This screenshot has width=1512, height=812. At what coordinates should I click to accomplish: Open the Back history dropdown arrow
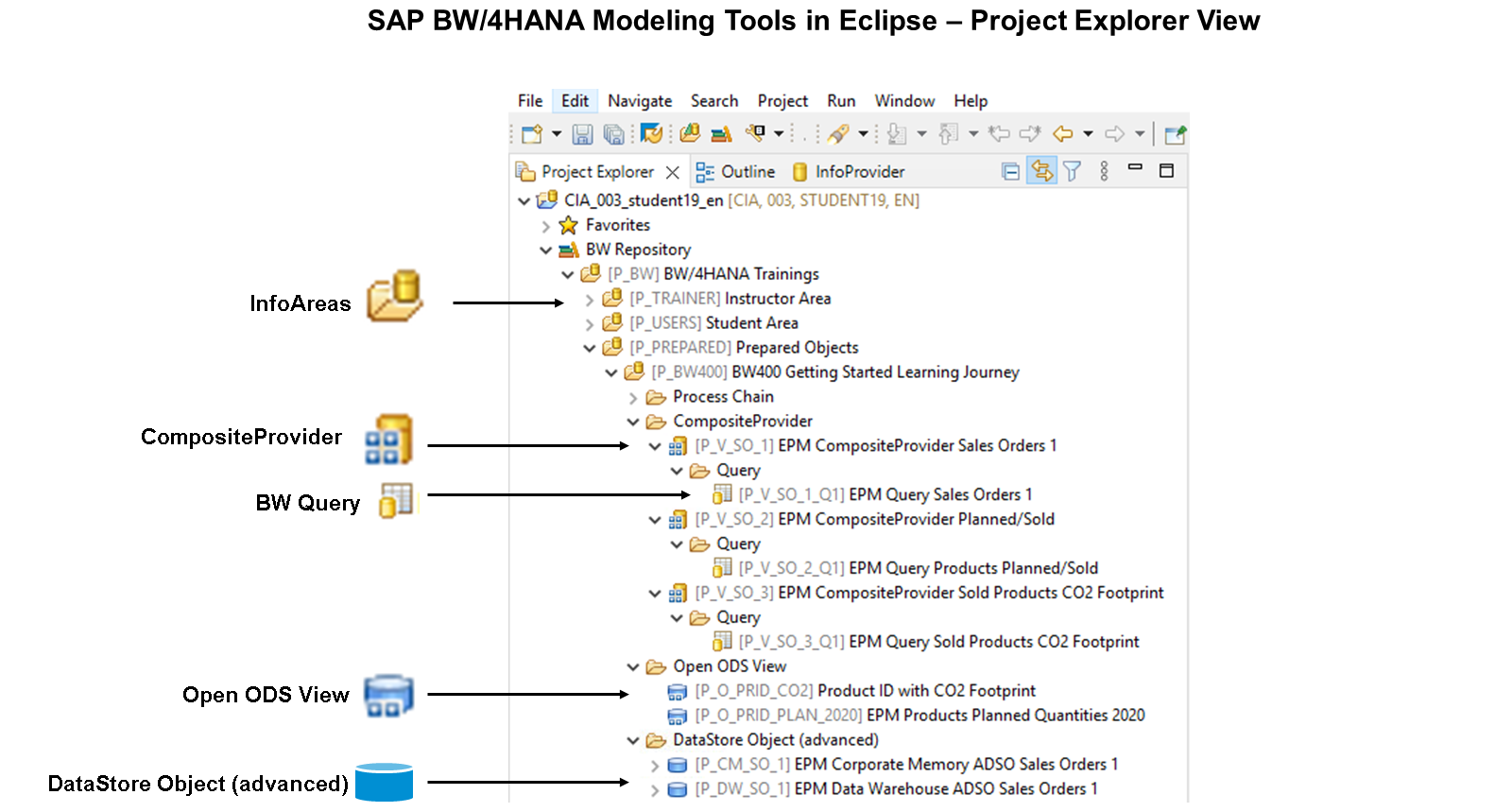coord(1088,134)
